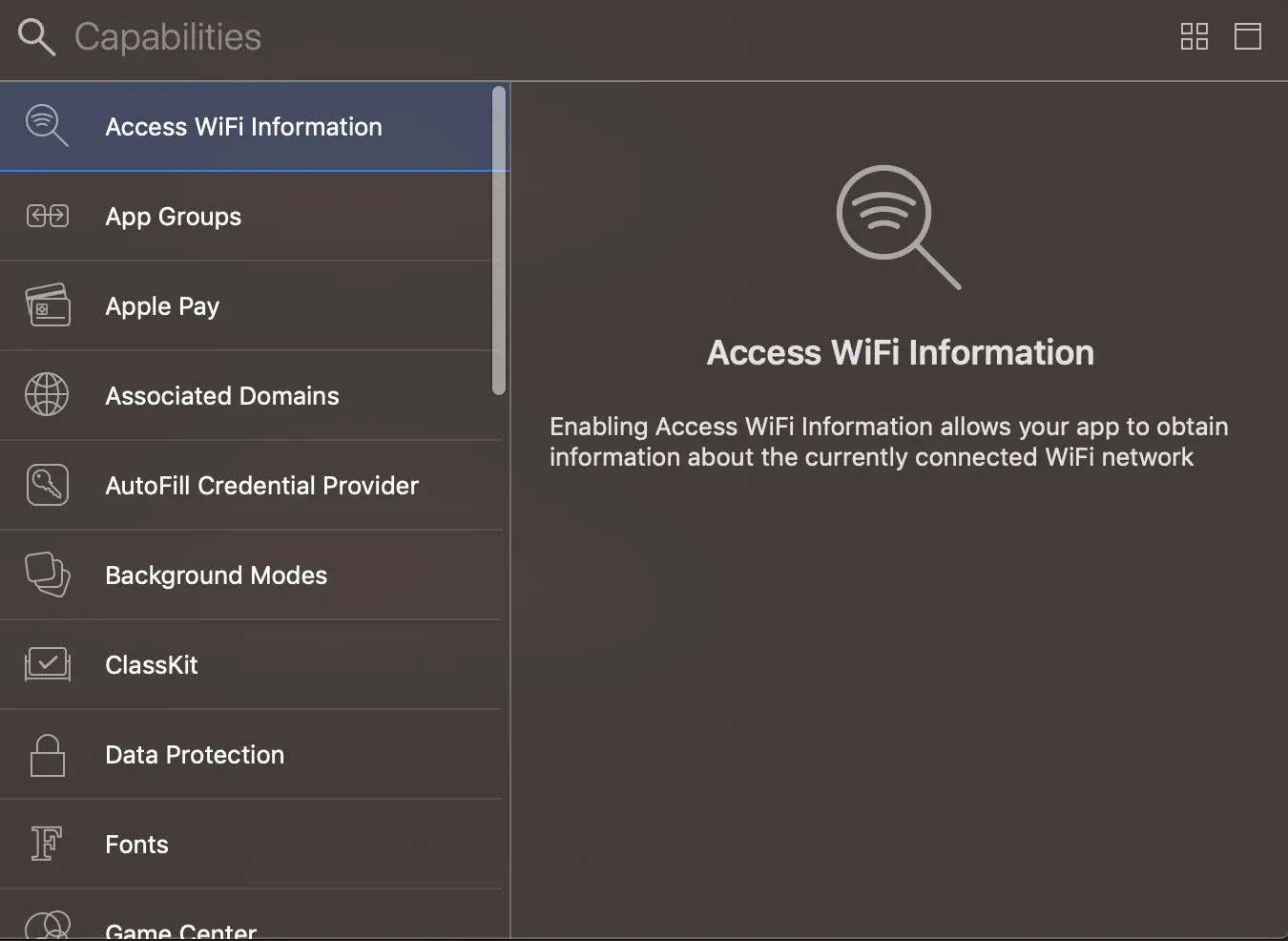Click the AutoFill key icon

[47, 485]
